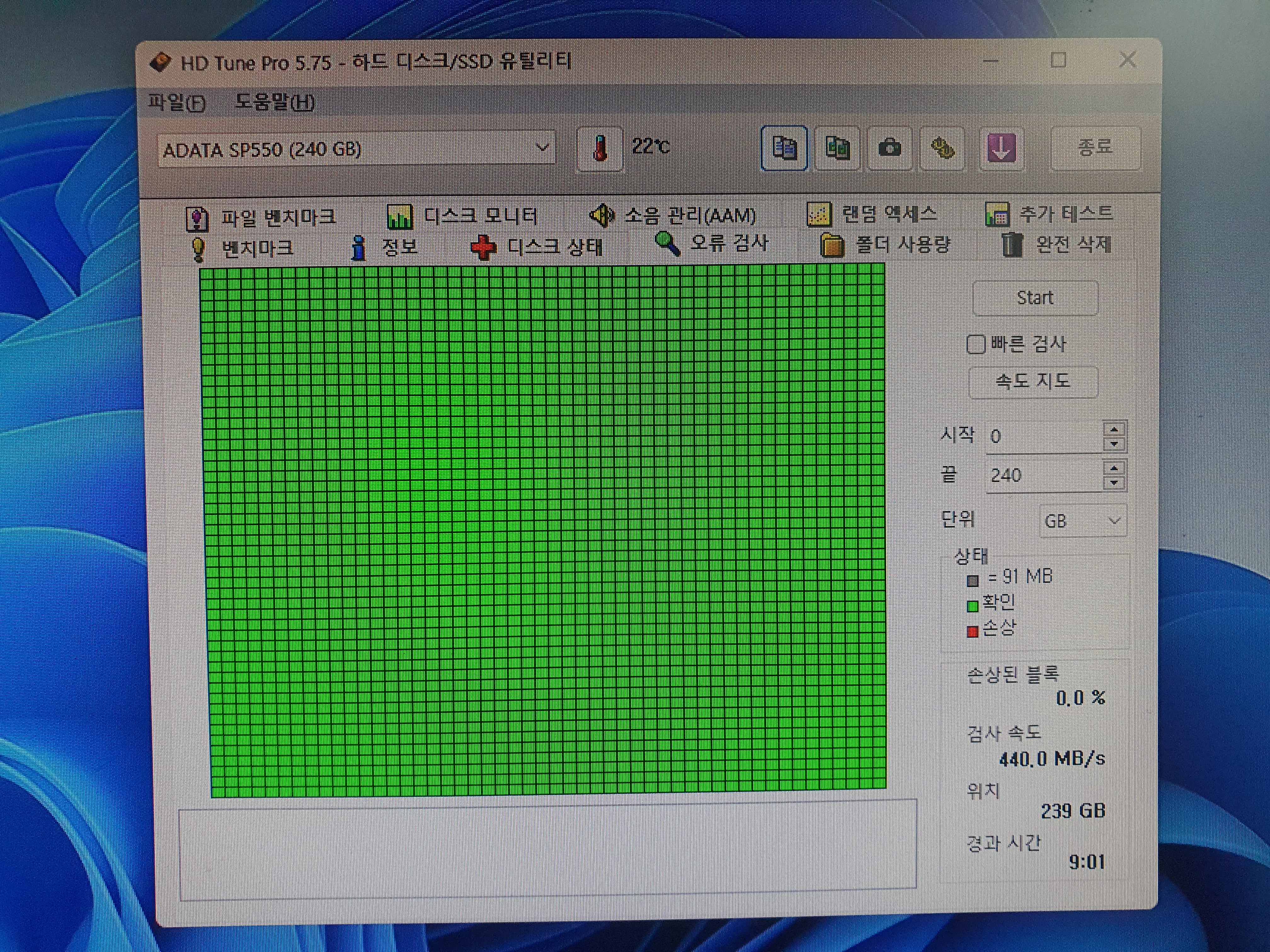
Task: Click the 440.0 MB/s scan speed value
Action: click(x=1052, y=759)
